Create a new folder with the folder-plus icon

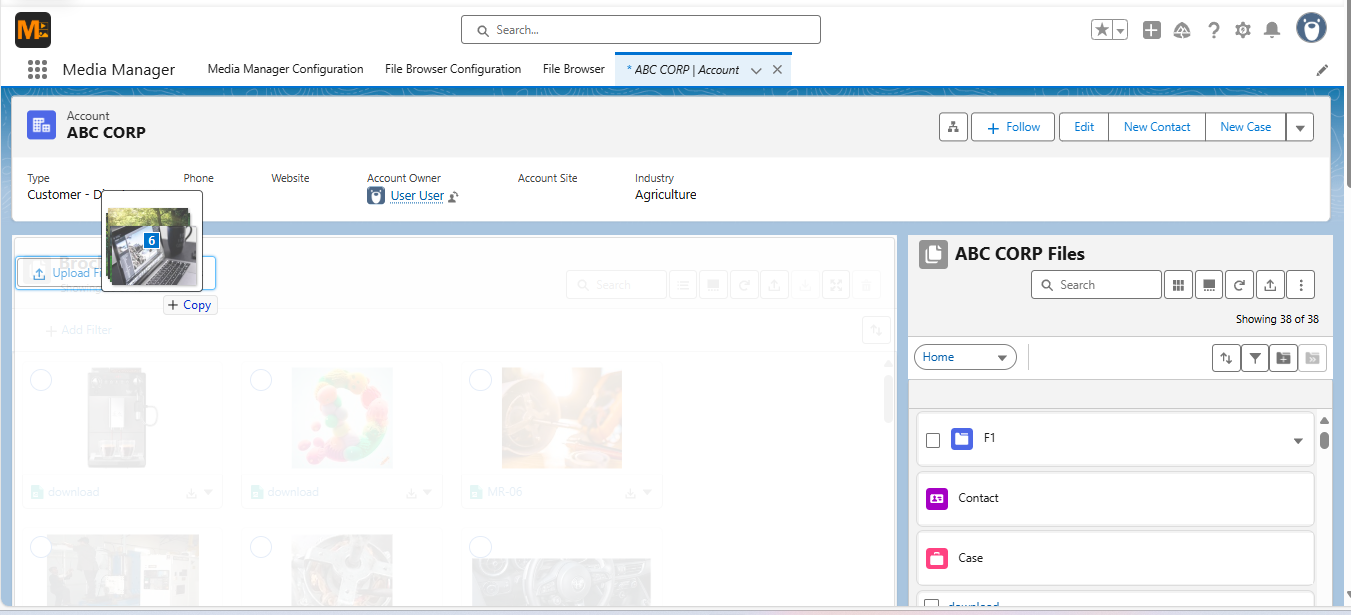(x=1283, y=357)
